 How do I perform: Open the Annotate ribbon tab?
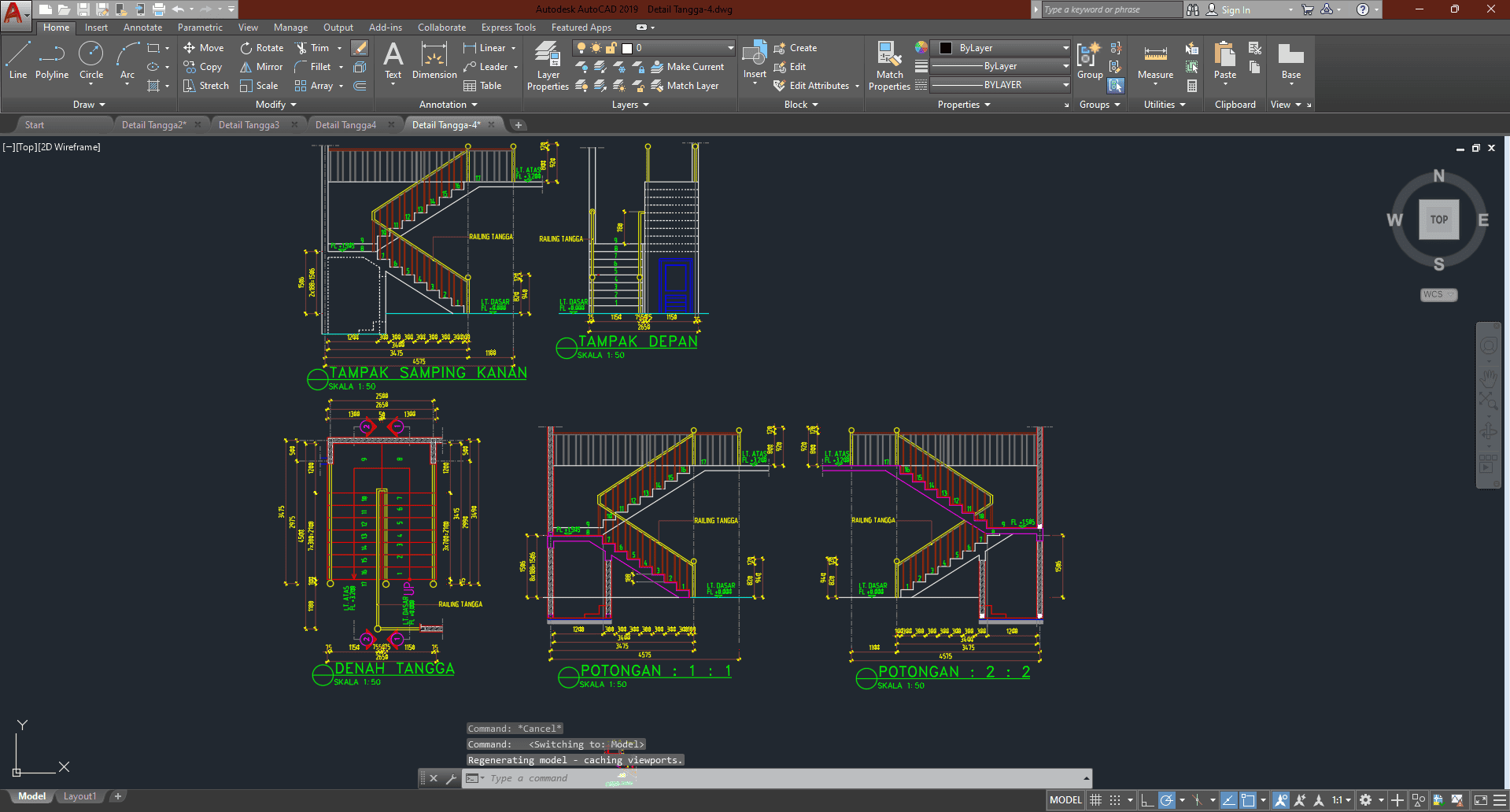point(142,28)
